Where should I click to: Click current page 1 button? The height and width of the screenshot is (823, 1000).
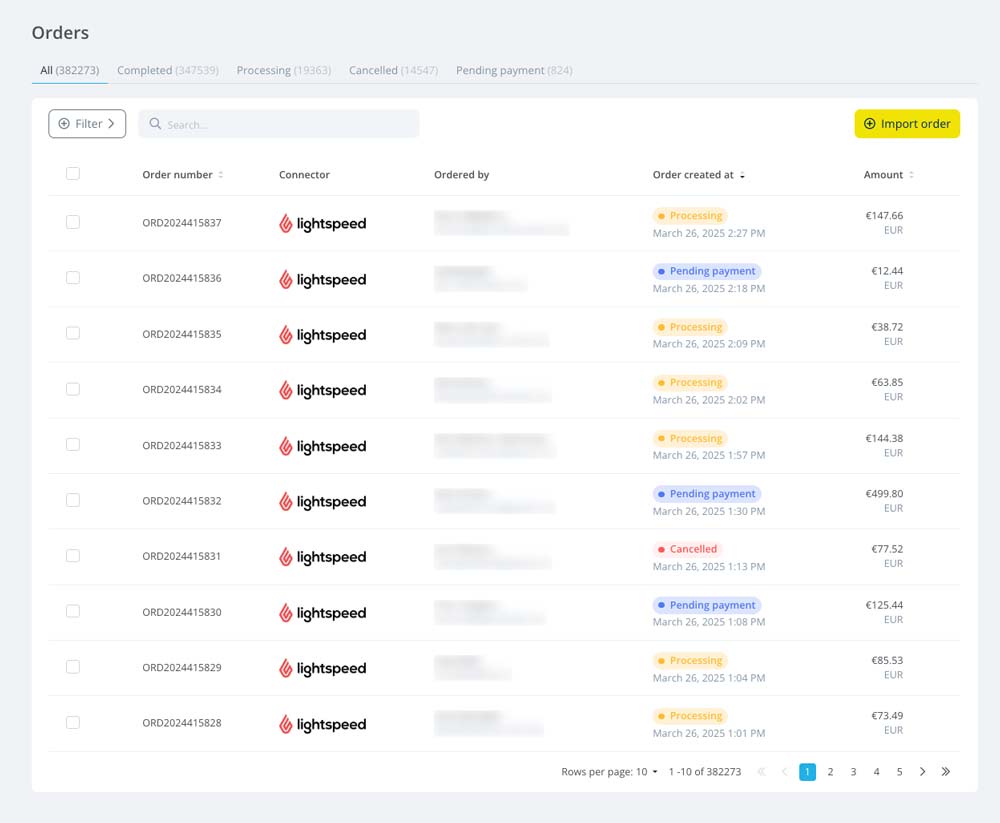807,772
